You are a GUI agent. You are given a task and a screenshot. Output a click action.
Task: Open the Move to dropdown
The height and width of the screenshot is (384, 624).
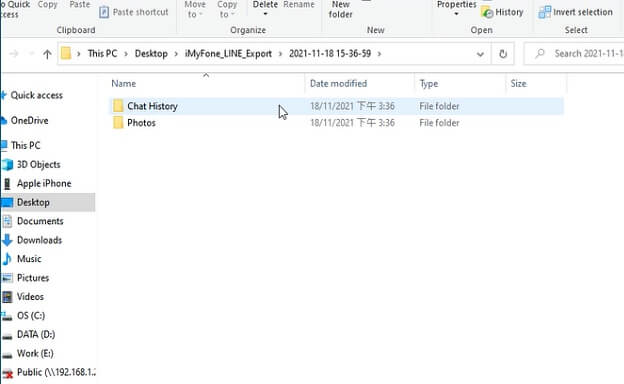tap(195, 10)
